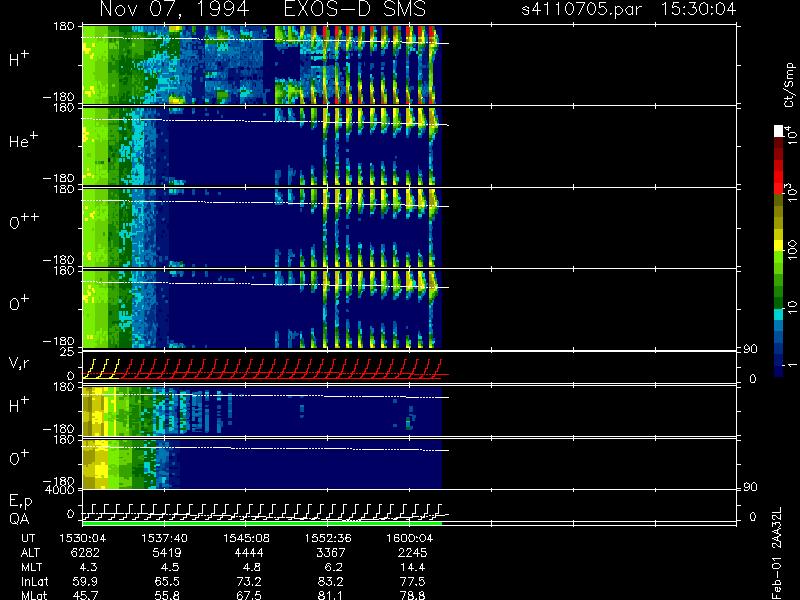This screenshot has height=600, width=800.
Task: Click the MLat value '81.1'
Action: (x=331, y=595)
